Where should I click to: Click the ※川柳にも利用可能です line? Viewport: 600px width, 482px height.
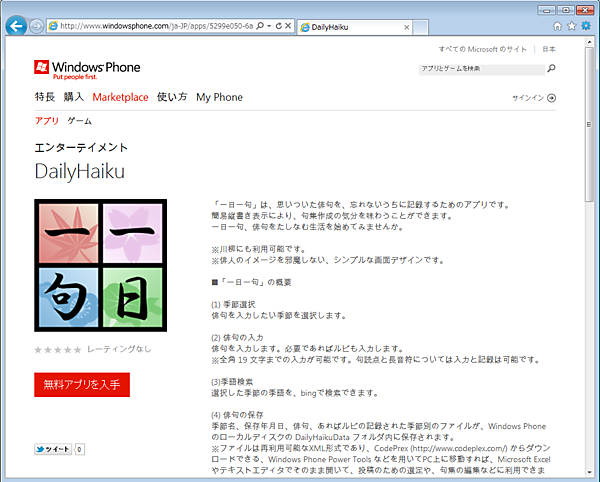pos(259,249)
